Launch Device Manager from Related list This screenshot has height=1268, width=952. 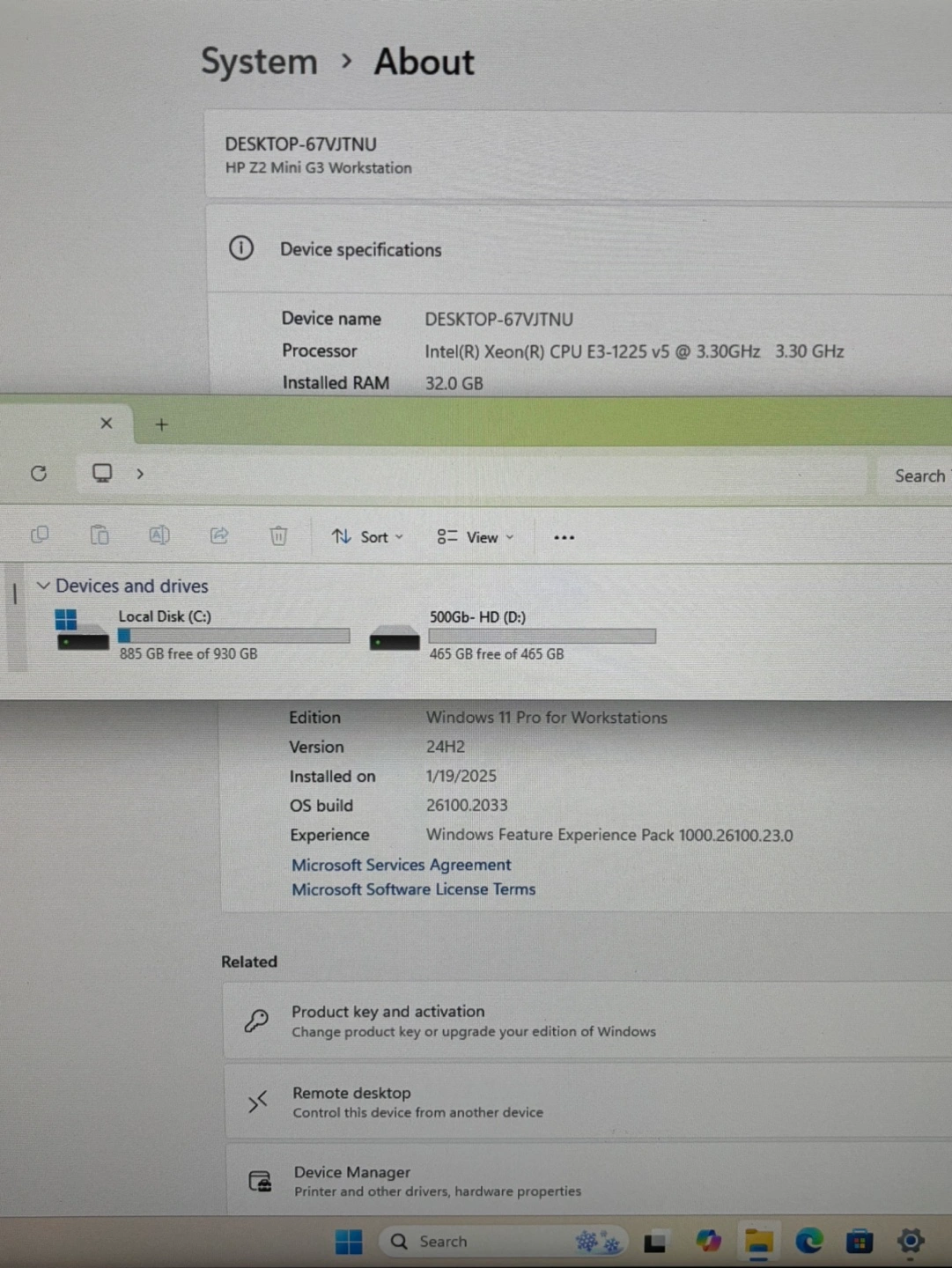tap(589, 1181)
